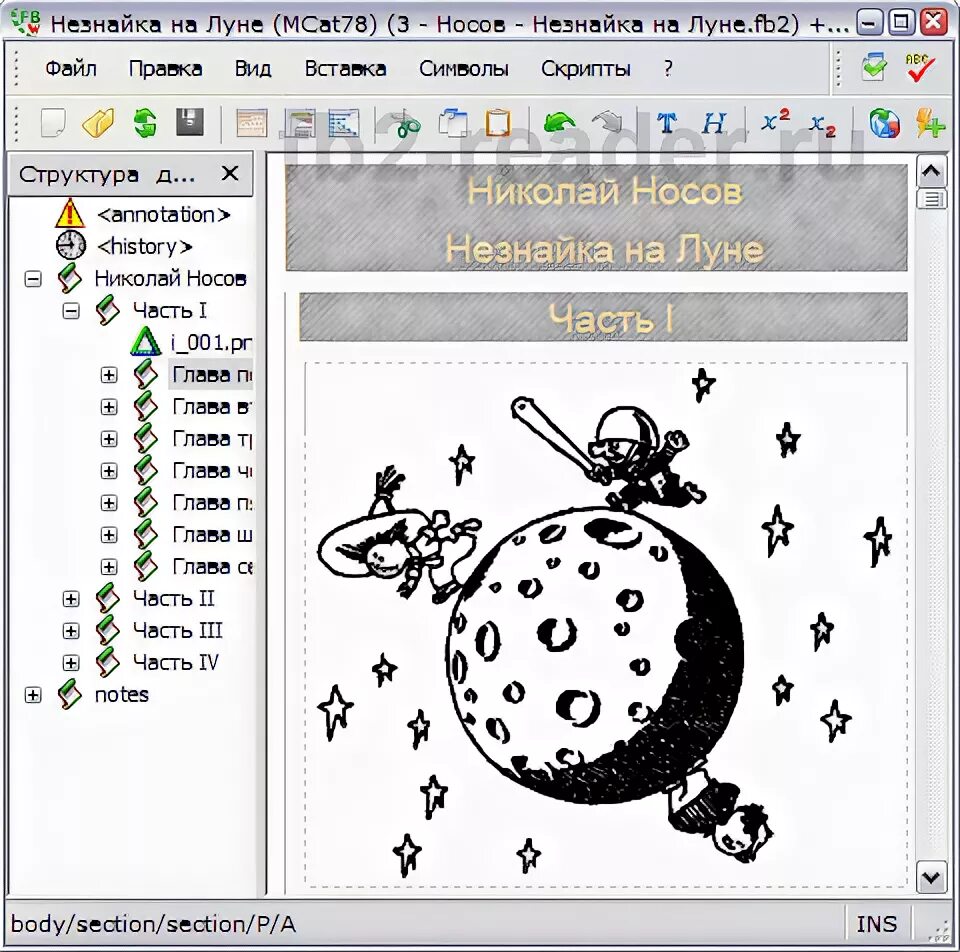Expand the Часть III node

(x=71, y=631)
